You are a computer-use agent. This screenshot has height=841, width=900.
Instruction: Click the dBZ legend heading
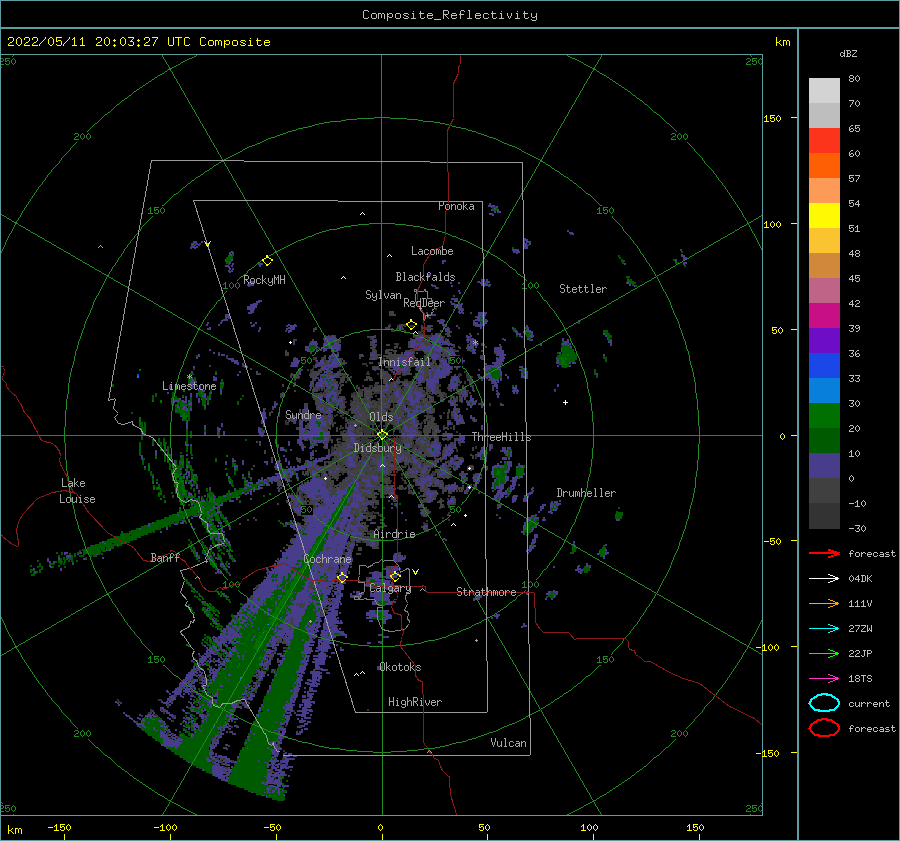pos(848,53)
